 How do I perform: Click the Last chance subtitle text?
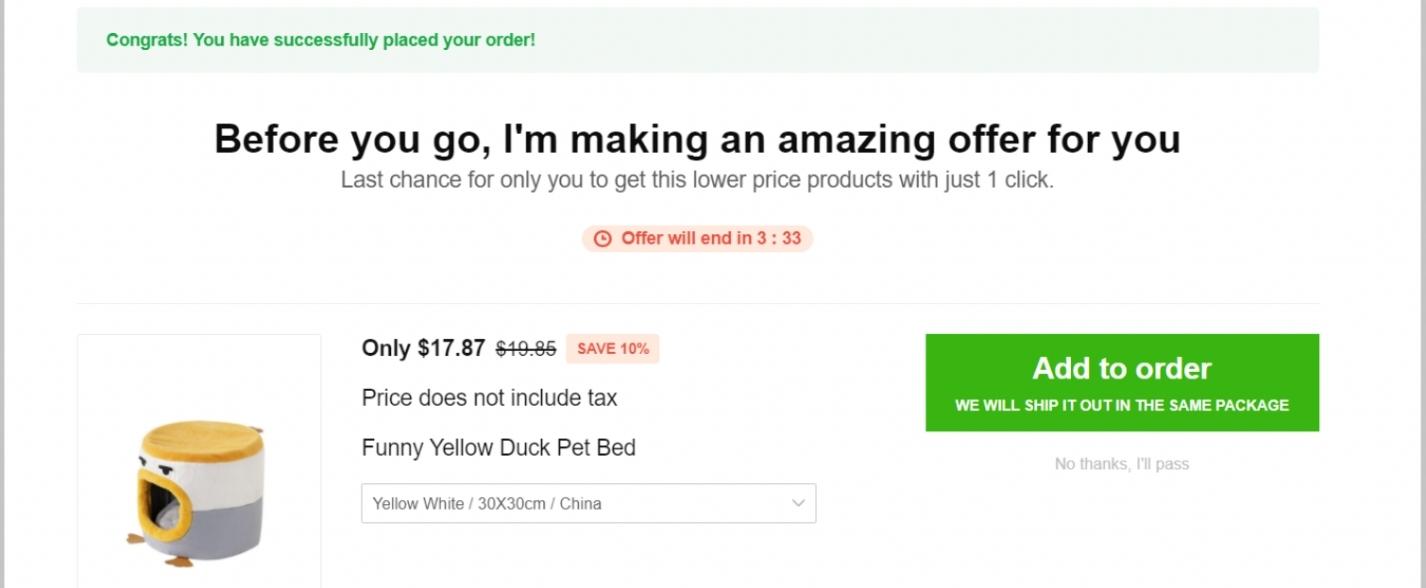click(x=697, y=180)
